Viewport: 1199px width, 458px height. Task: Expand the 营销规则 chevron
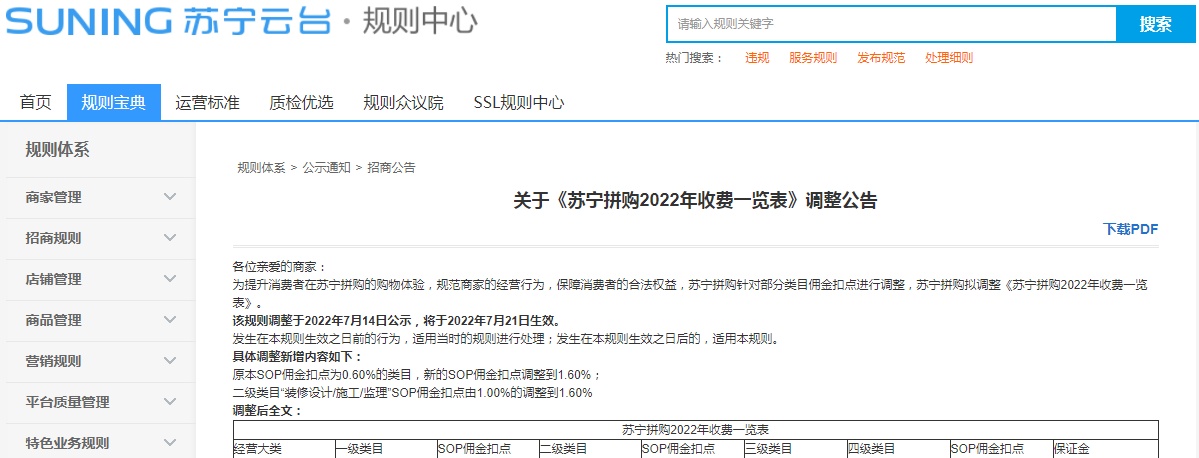(x=171, y=361)
